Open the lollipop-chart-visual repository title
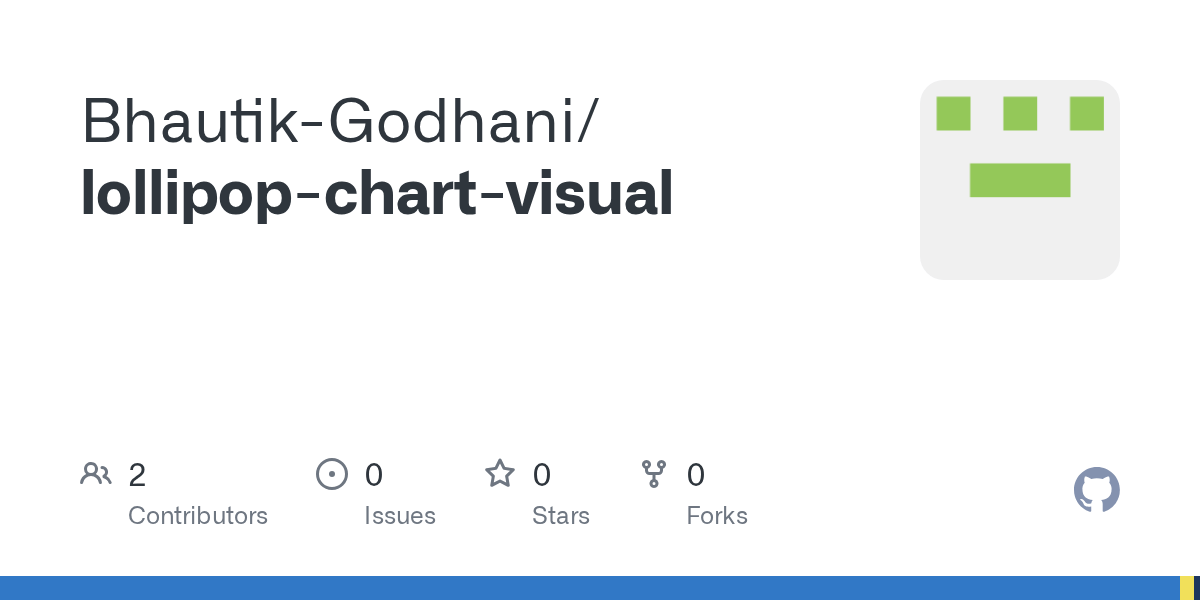 click(x=377, y=193)
